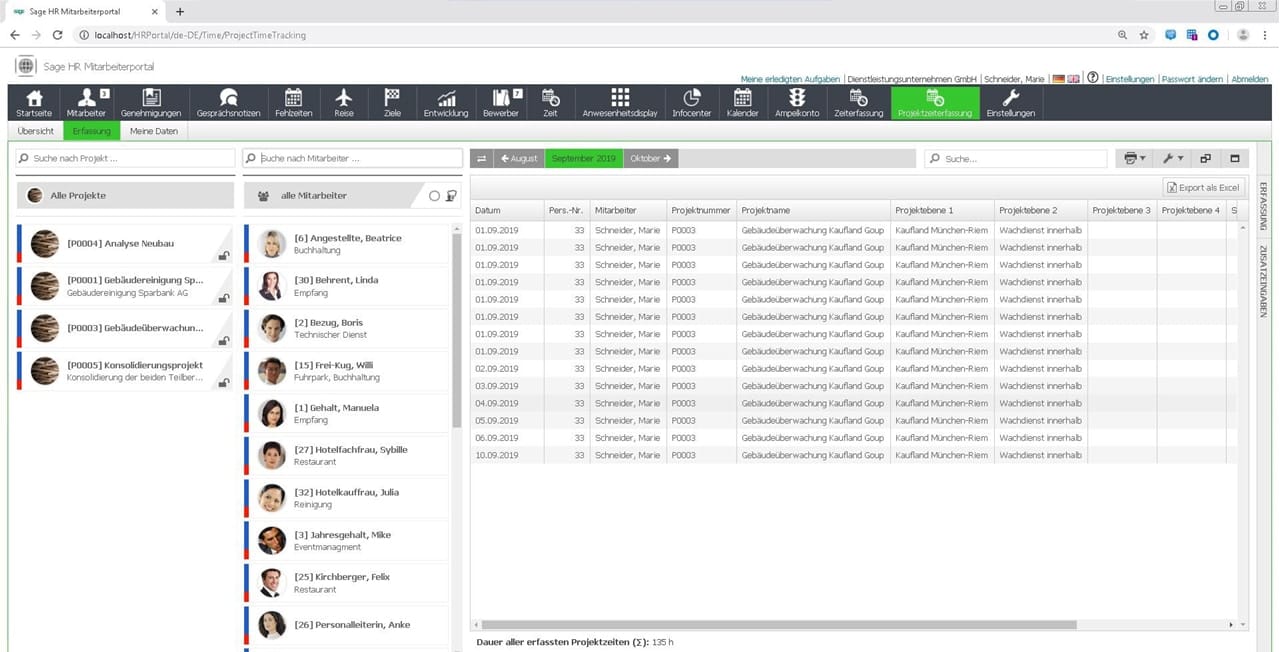
Task: Open Anwesenheitsdisplay module
Action: [620, 103]
